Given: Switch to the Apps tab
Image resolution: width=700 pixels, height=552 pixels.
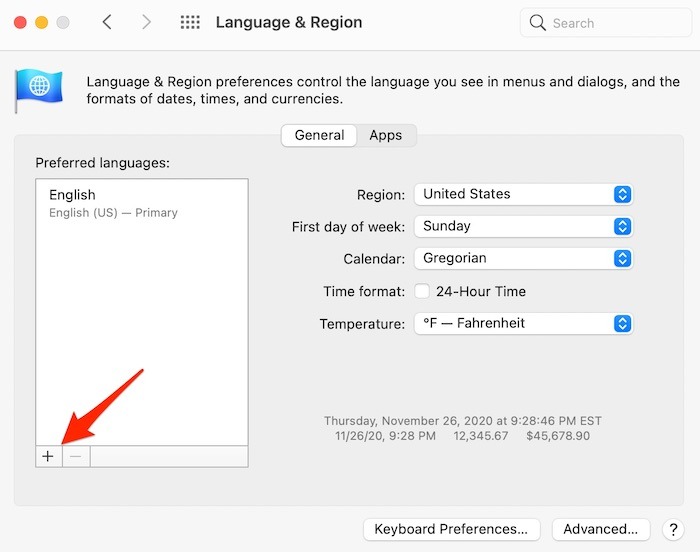Looking at the screenshot, I should [386, 135].
